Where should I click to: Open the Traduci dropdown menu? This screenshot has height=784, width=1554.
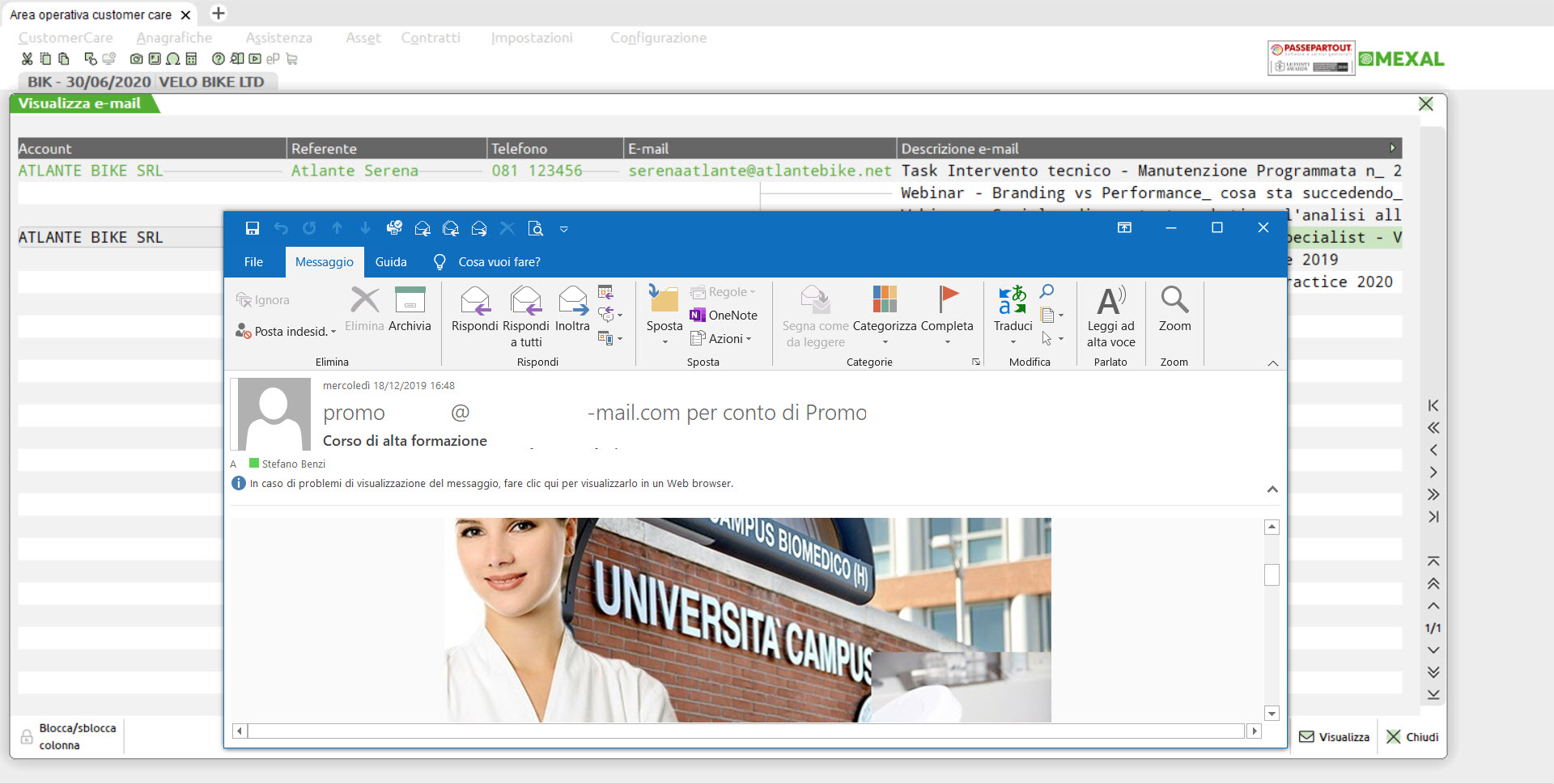[1013, 341]
